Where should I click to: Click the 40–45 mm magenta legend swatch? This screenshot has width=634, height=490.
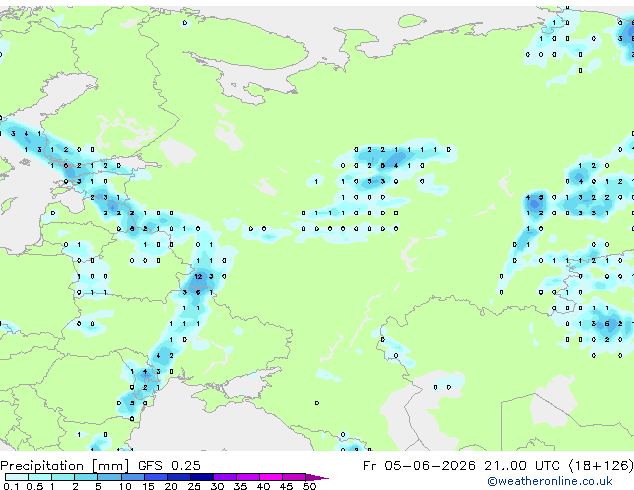point(271,477)
